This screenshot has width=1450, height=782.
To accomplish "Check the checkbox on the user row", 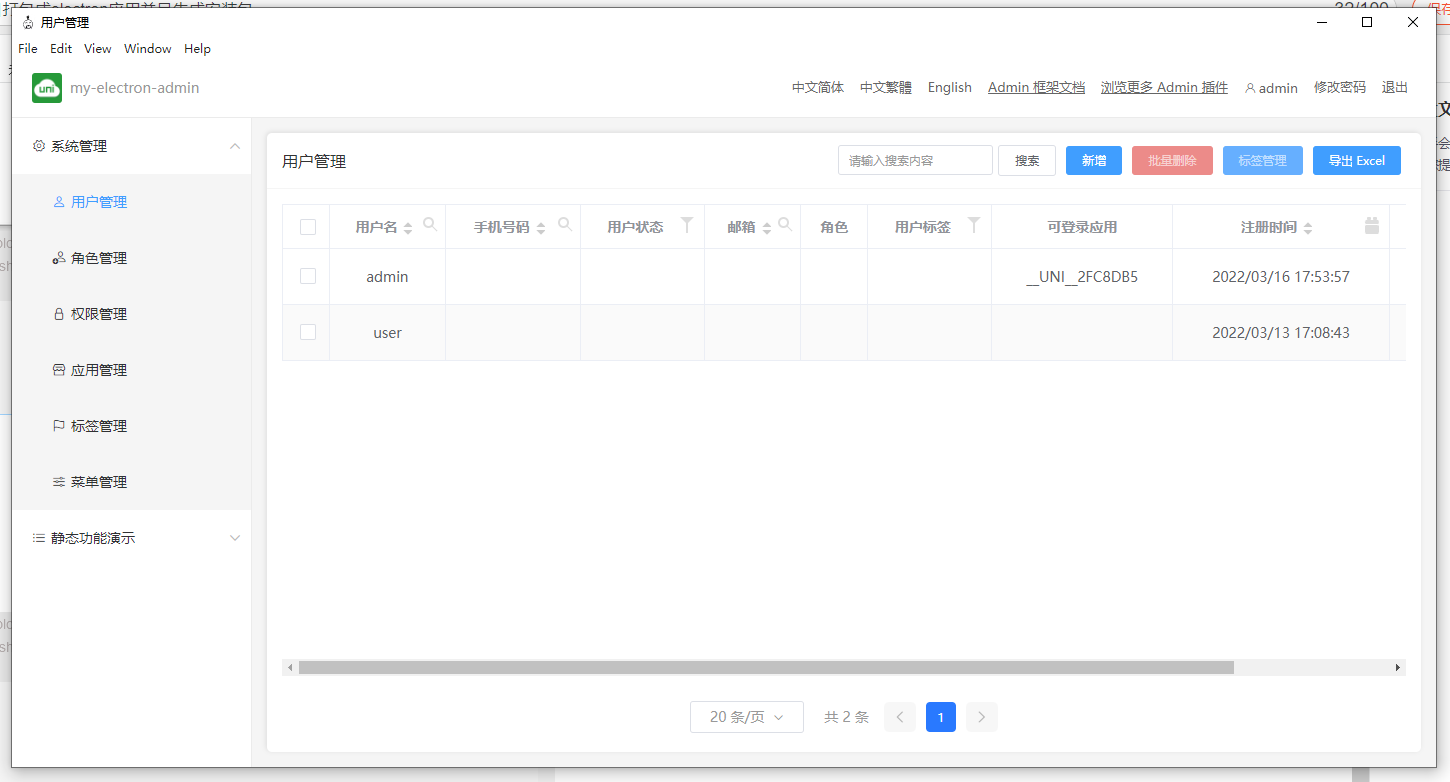I will 307,332.
